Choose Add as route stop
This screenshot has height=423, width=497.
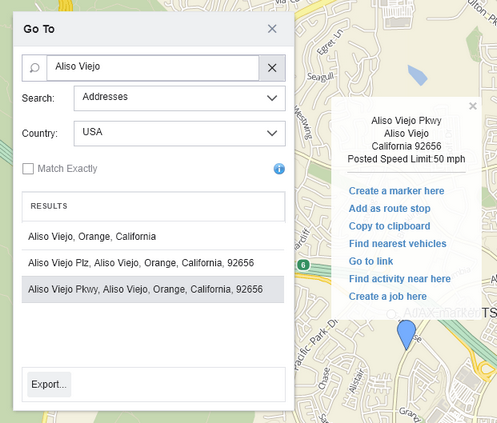pyautogui.click(x=389, y=209)
